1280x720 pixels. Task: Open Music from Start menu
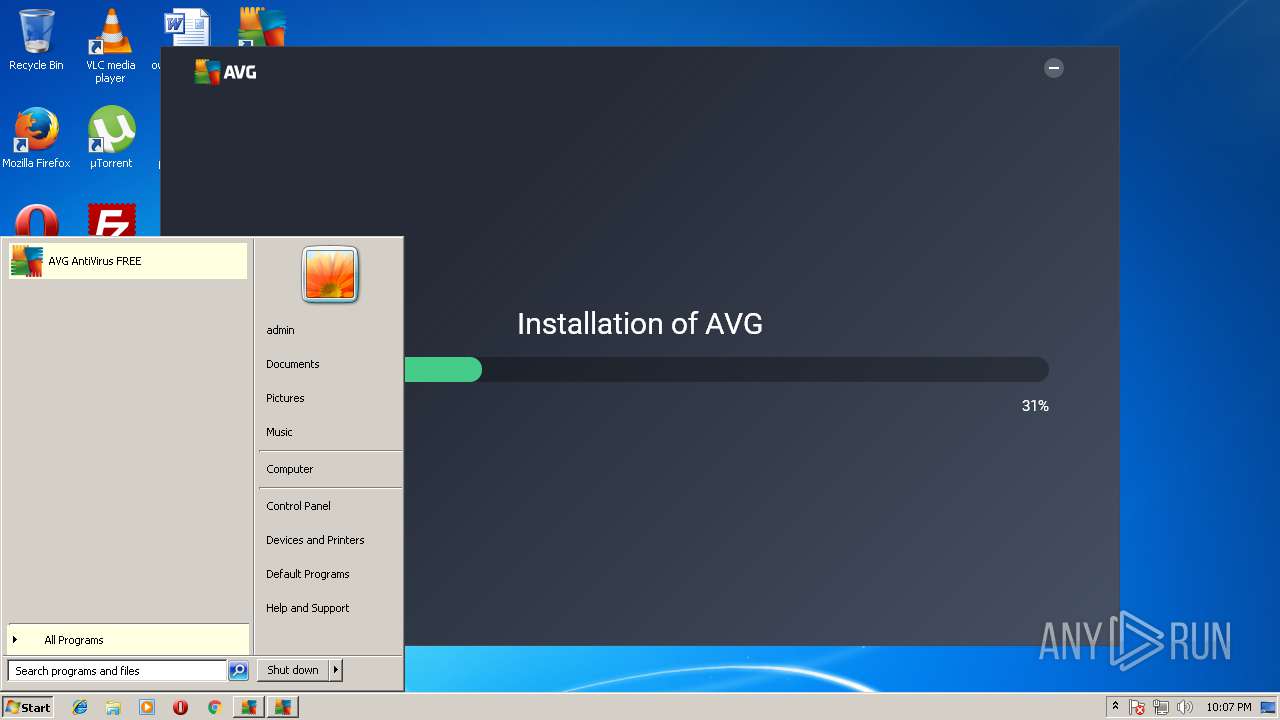click(x=279, y=432)
